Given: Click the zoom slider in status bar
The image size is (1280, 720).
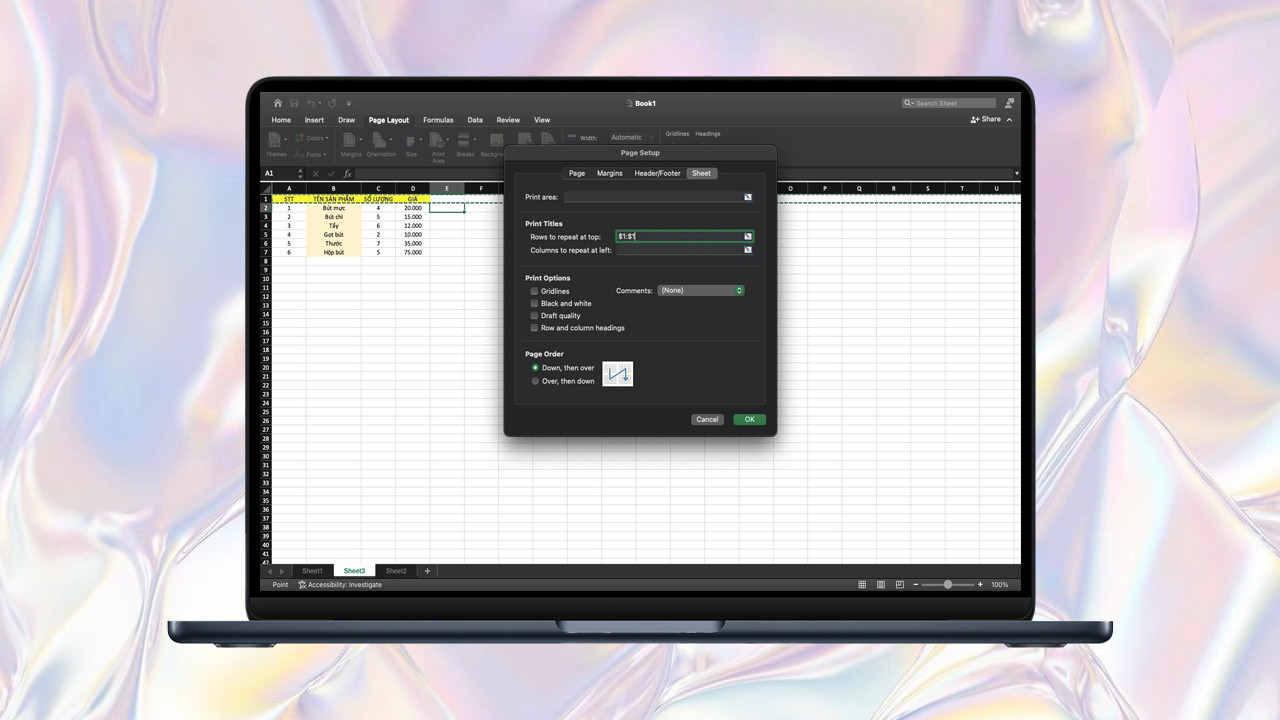Looking at the screenshot, I should [x=947, y=585].
